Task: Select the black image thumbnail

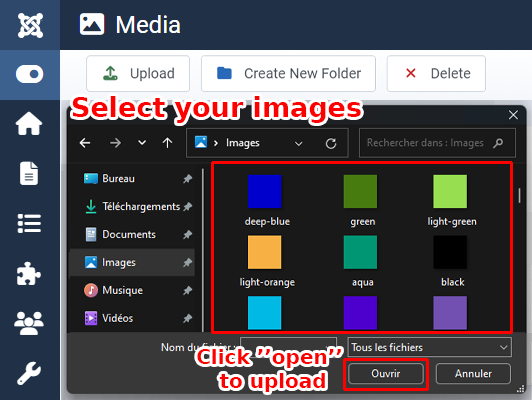Action: [450, 252]
